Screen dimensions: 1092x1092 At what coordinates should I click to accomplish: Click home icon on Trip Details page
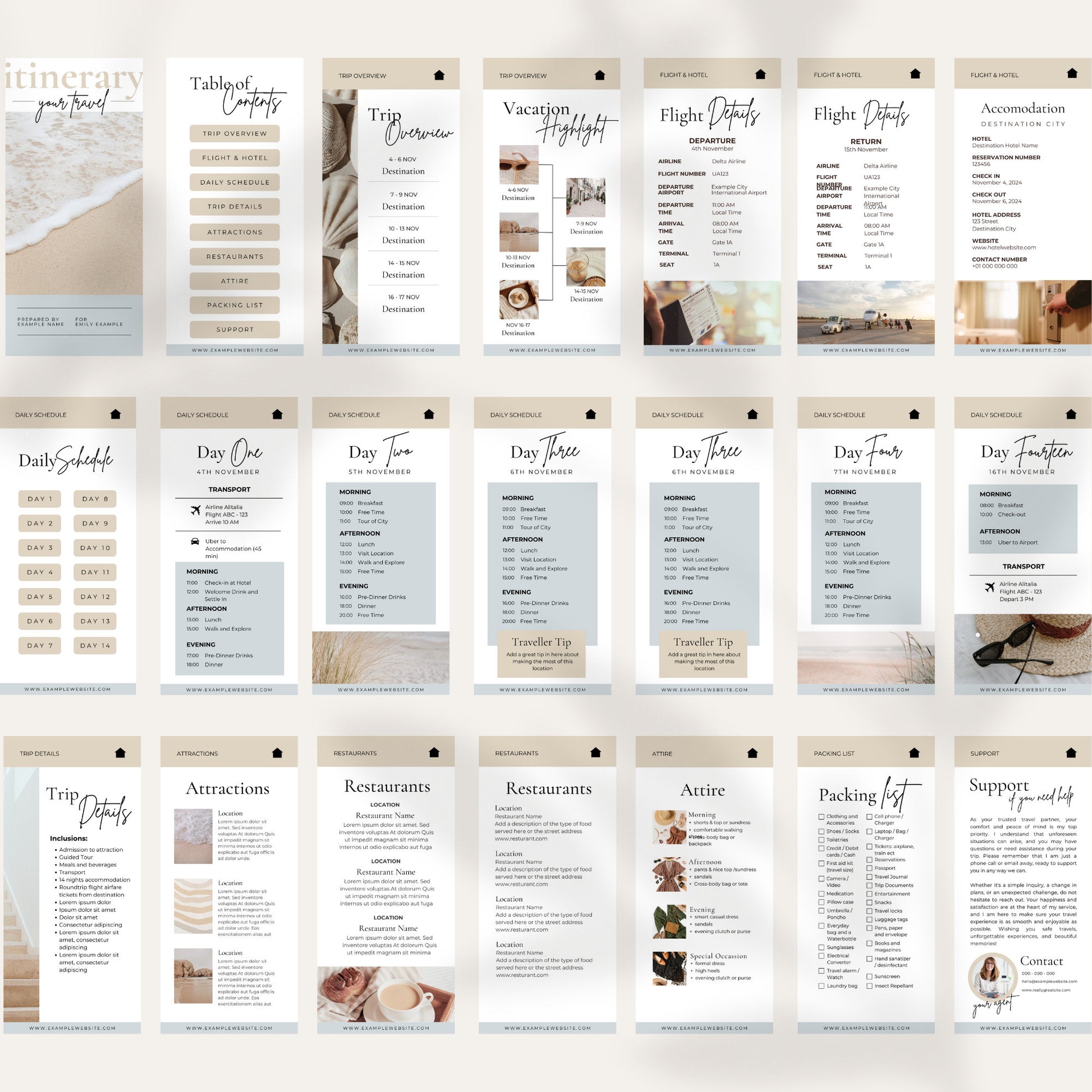[120, 753]
